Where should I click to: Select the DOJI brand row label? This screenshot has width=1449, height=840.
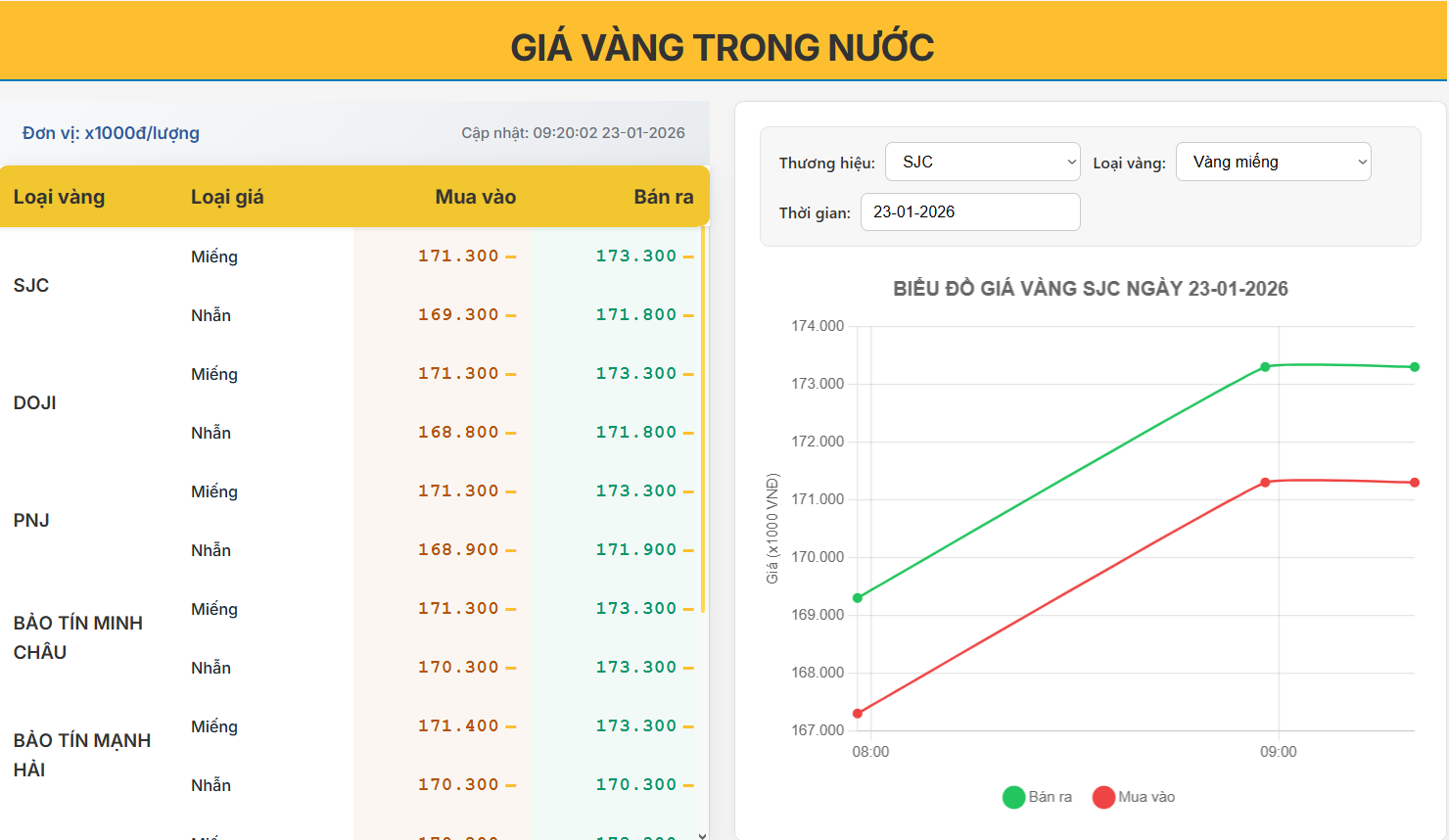pos(35,402)
